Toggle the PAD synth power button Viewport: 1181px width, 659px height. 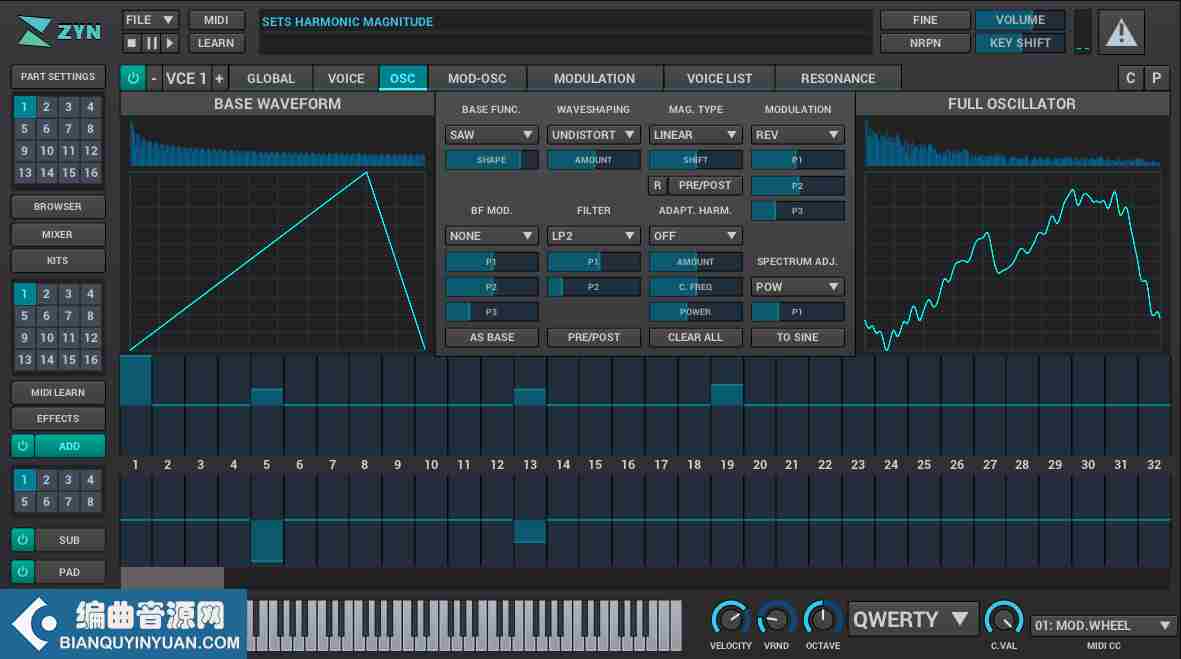[x=23, y=572]
